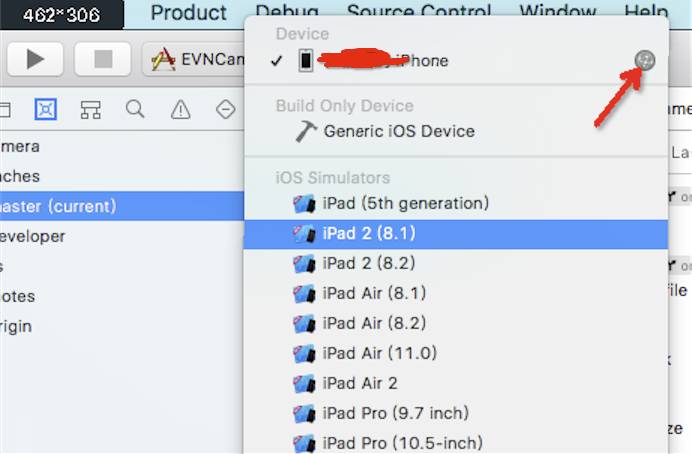This screenshot has width=692, height=454.
Task: Choose the iPad Air (11.0) simulator
Action: 456,353
